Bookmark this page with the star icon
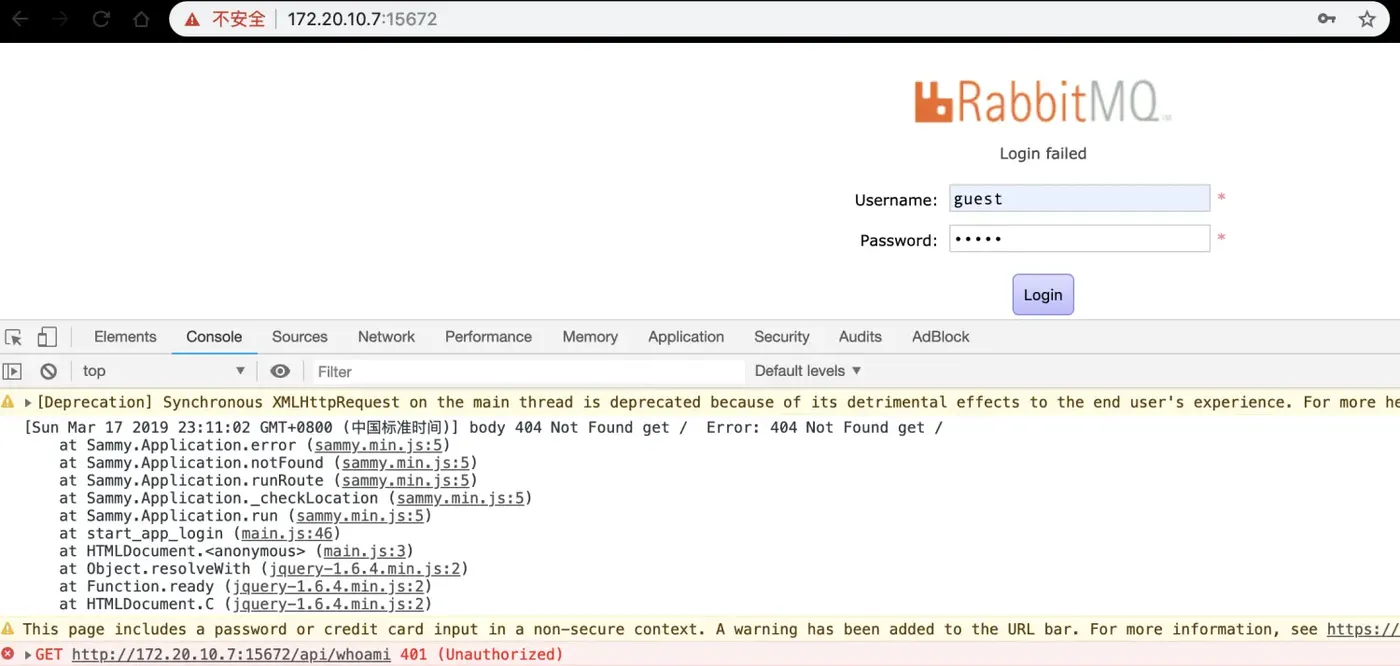Screen dimensions: 1400x666 point(1367,19)
